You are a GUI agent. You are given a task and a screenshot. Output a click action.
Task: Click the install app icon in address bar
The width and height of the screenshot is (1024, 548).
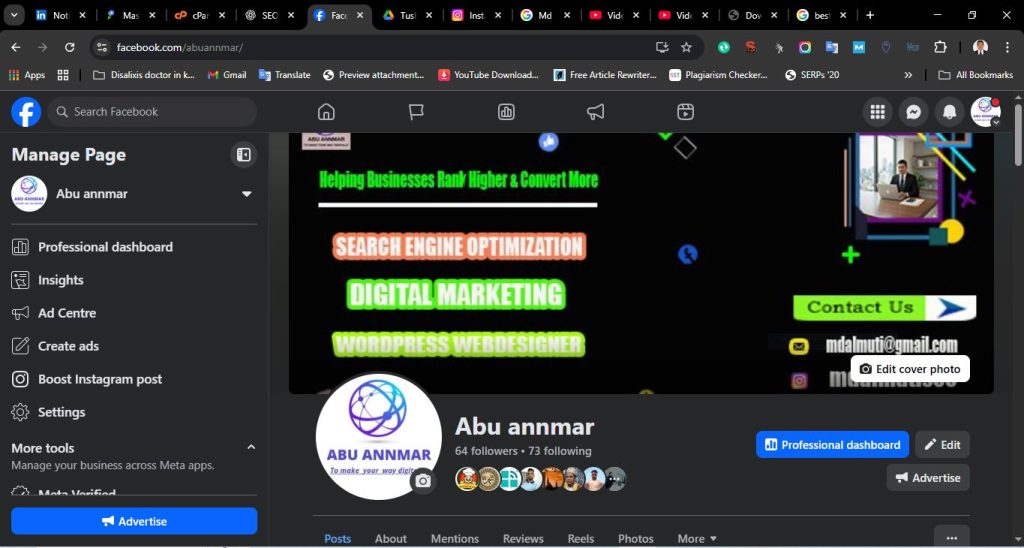(x=662, y=47)
